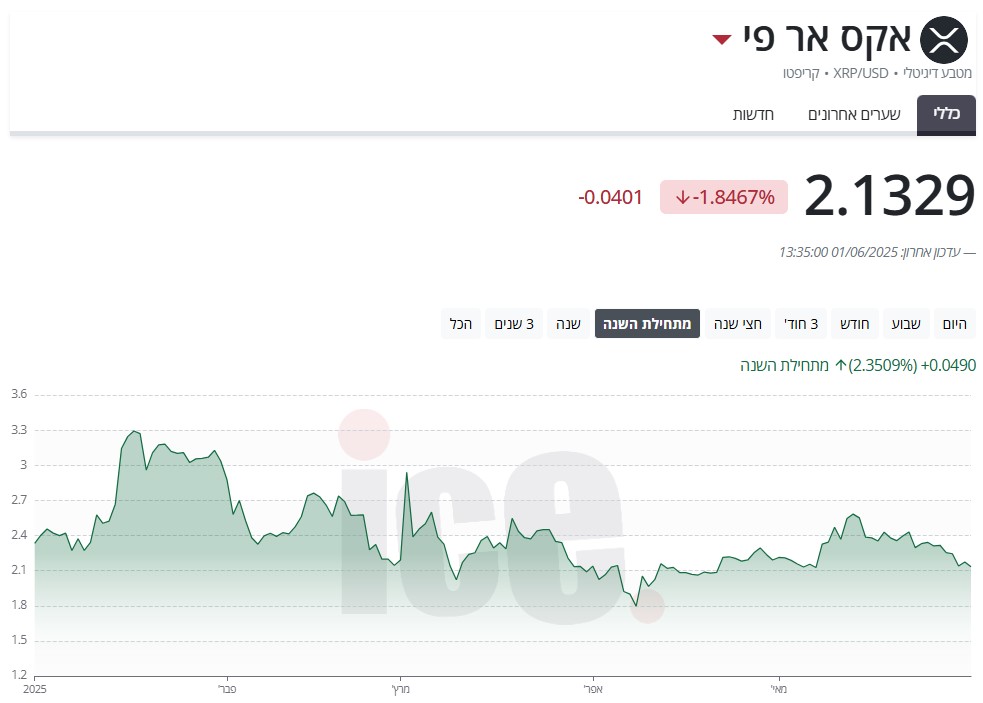
Task: Click the red down arrow in percentage badge
Action: coord(683,198)
